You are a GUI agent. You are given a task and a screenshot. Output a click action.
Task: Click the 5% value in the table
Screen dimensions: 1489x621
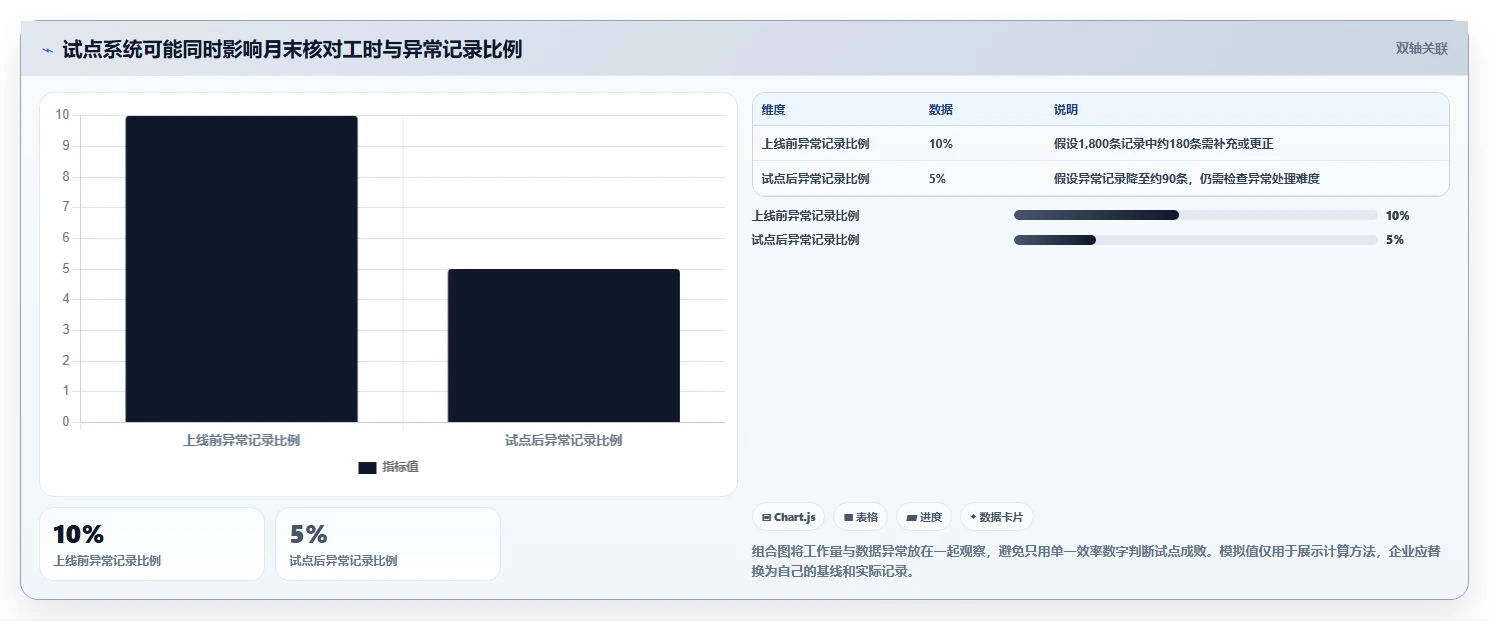(x=938, y=179)
